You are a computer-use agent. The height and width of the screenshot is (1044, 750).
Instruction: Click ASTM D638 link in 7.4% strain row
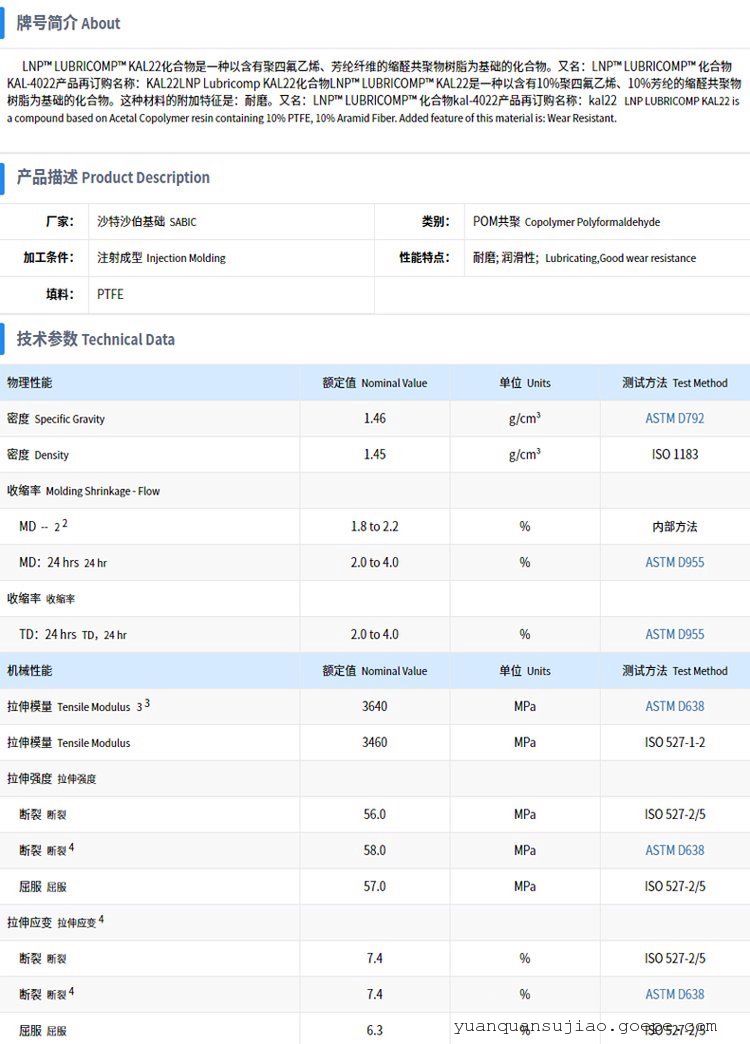[674, 994]
